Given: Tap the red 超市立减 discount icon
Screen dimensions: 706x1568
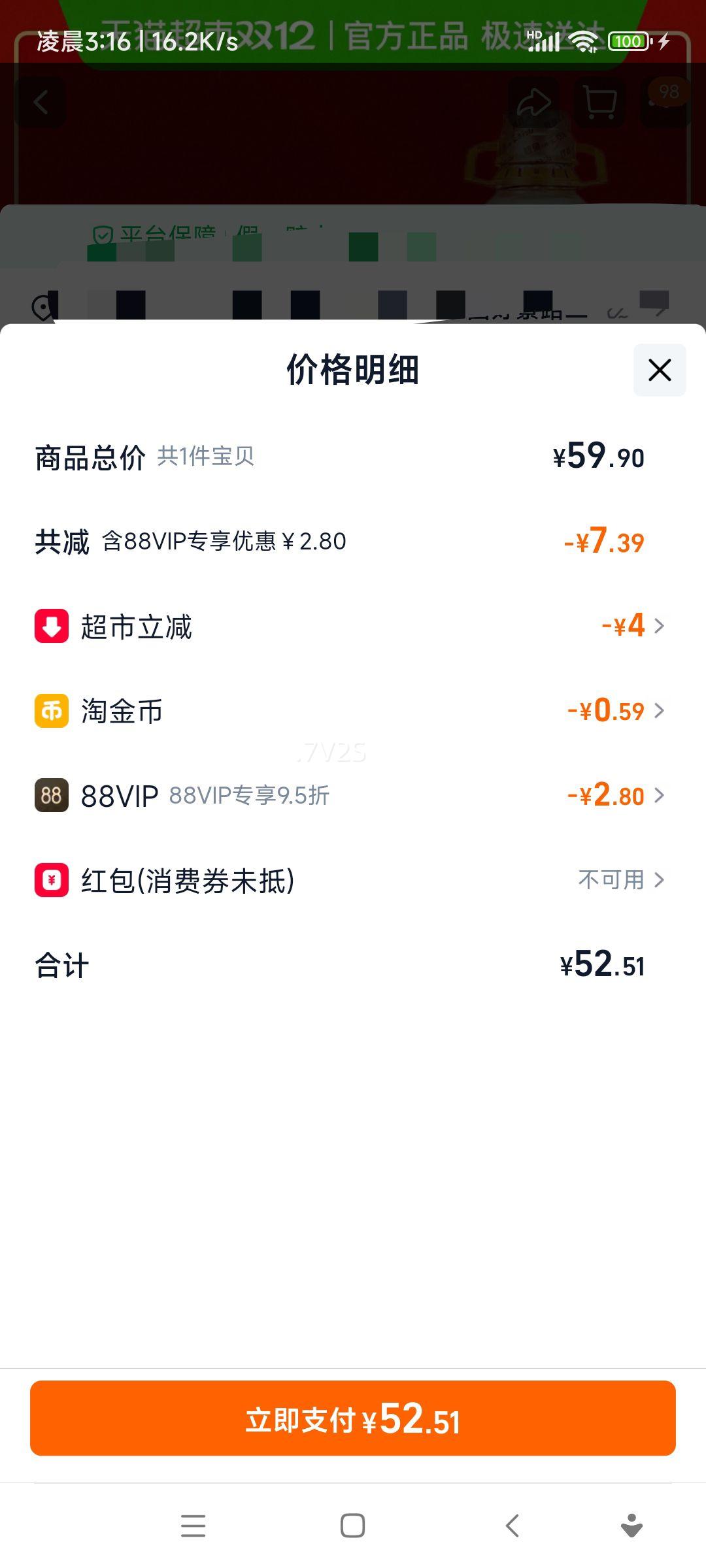Looking at the screenshot, I should click(52, 626).
